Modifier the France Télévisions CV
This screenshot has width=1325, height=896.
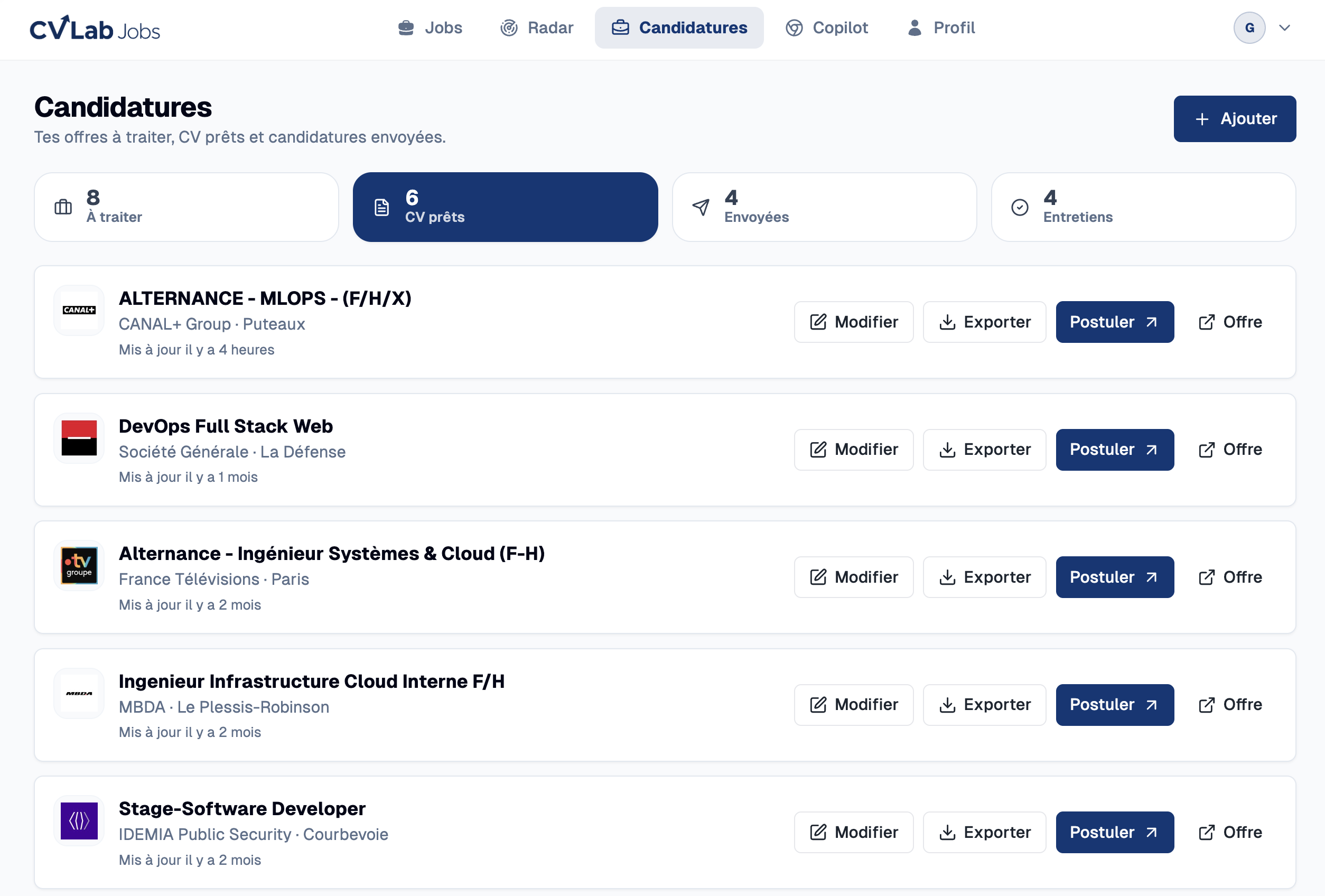[x=854, y=577]
